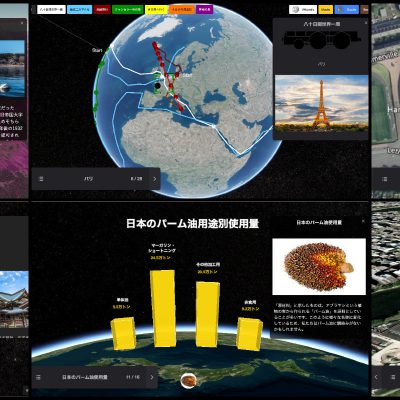Image resolution: width=400 pixels, height=400 pixels.
Task: Click the leftmost short yellow bar
Action: (x=123, y=333)
